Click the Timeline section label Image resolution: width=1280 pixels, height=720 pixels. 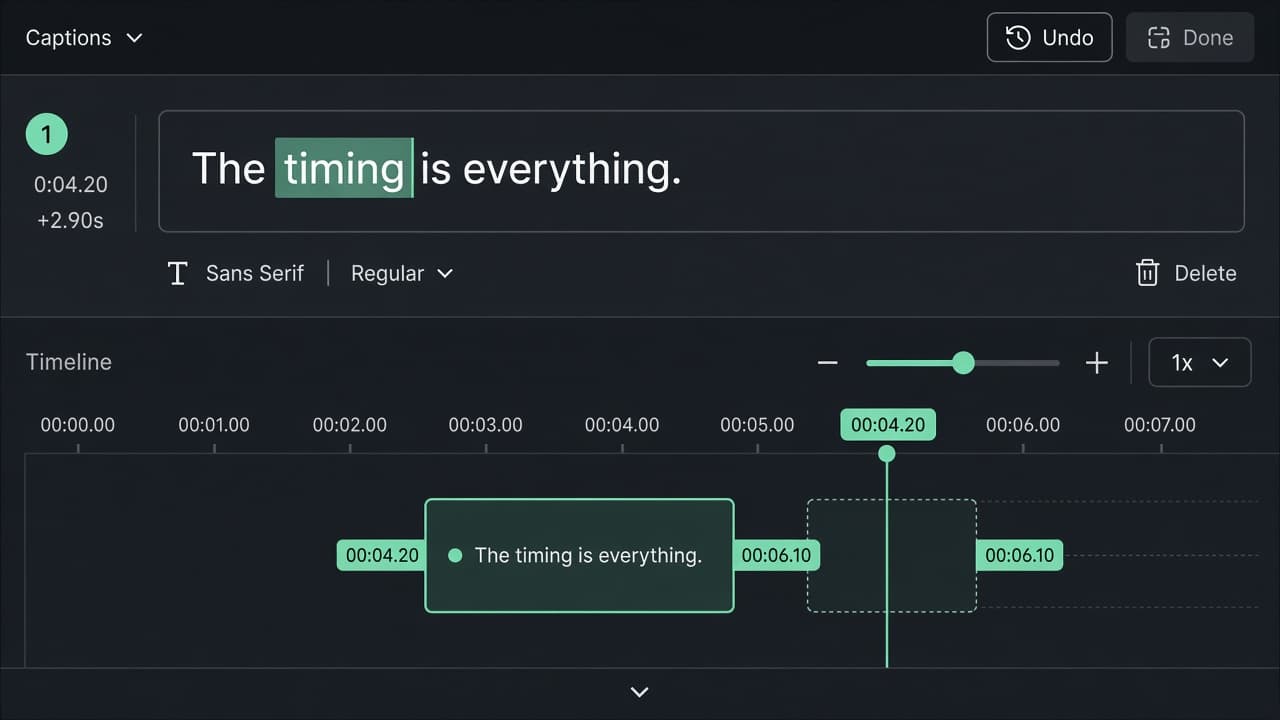(69, 362)
